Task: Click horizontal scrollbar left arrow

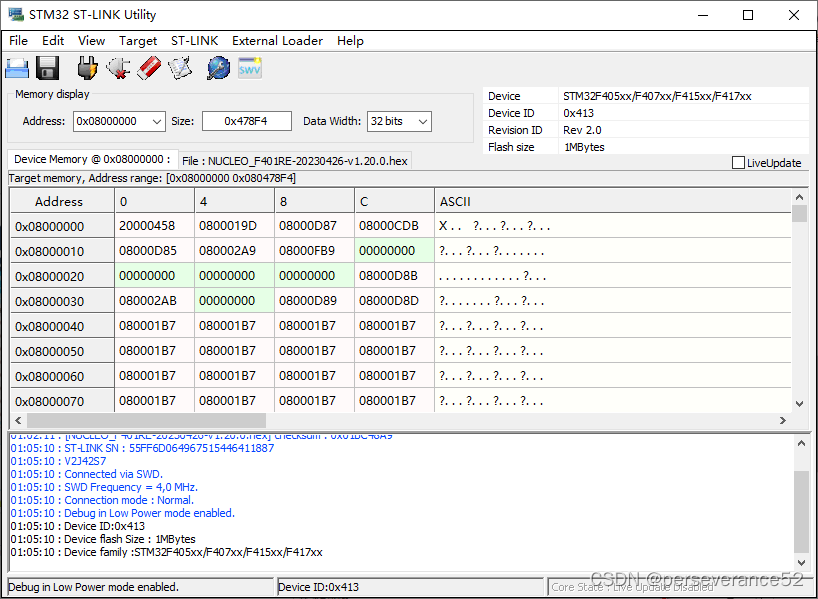Action: (x=18, y=421)
